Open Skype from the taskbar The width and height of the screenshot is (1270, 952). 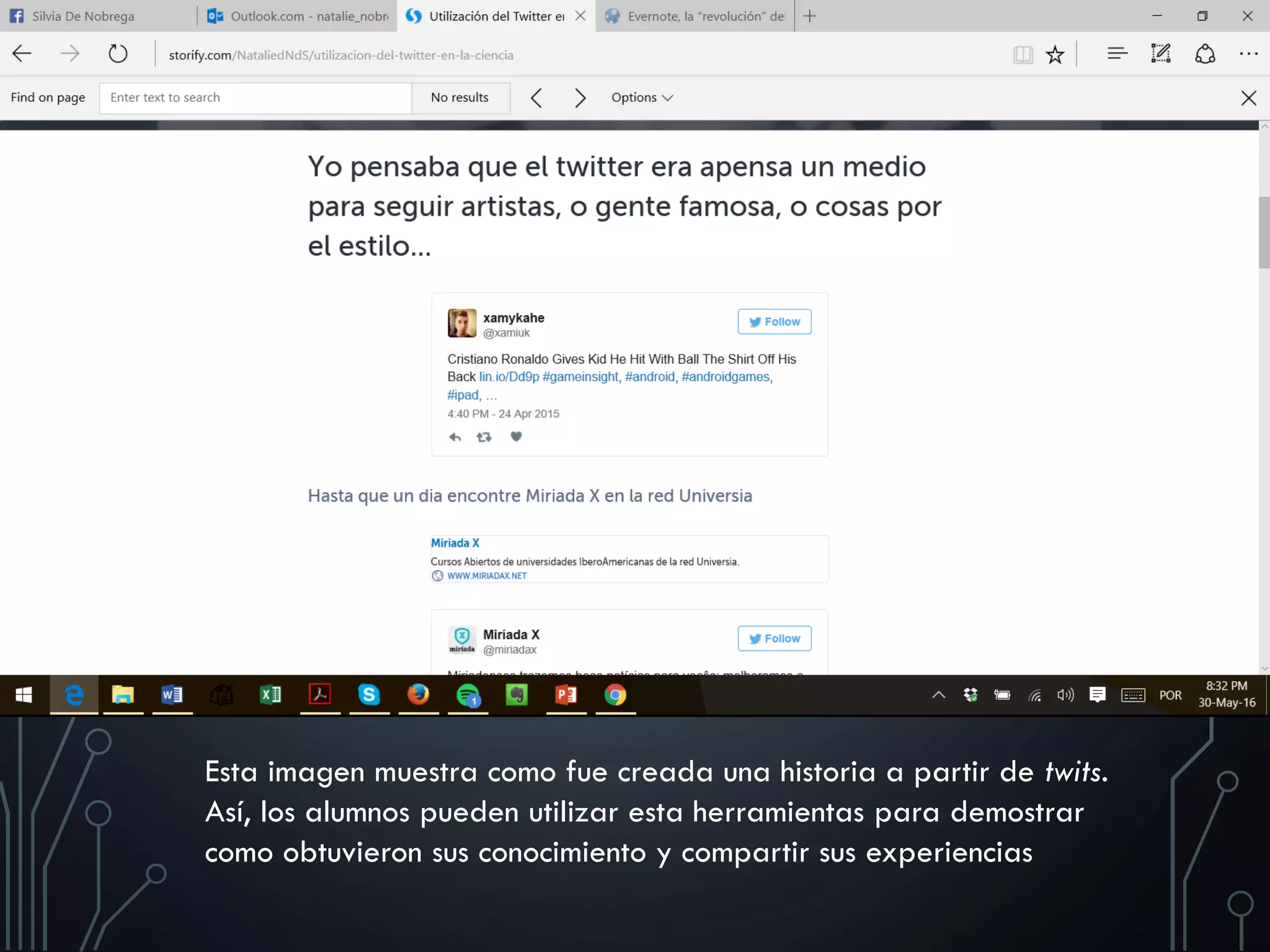369,695
